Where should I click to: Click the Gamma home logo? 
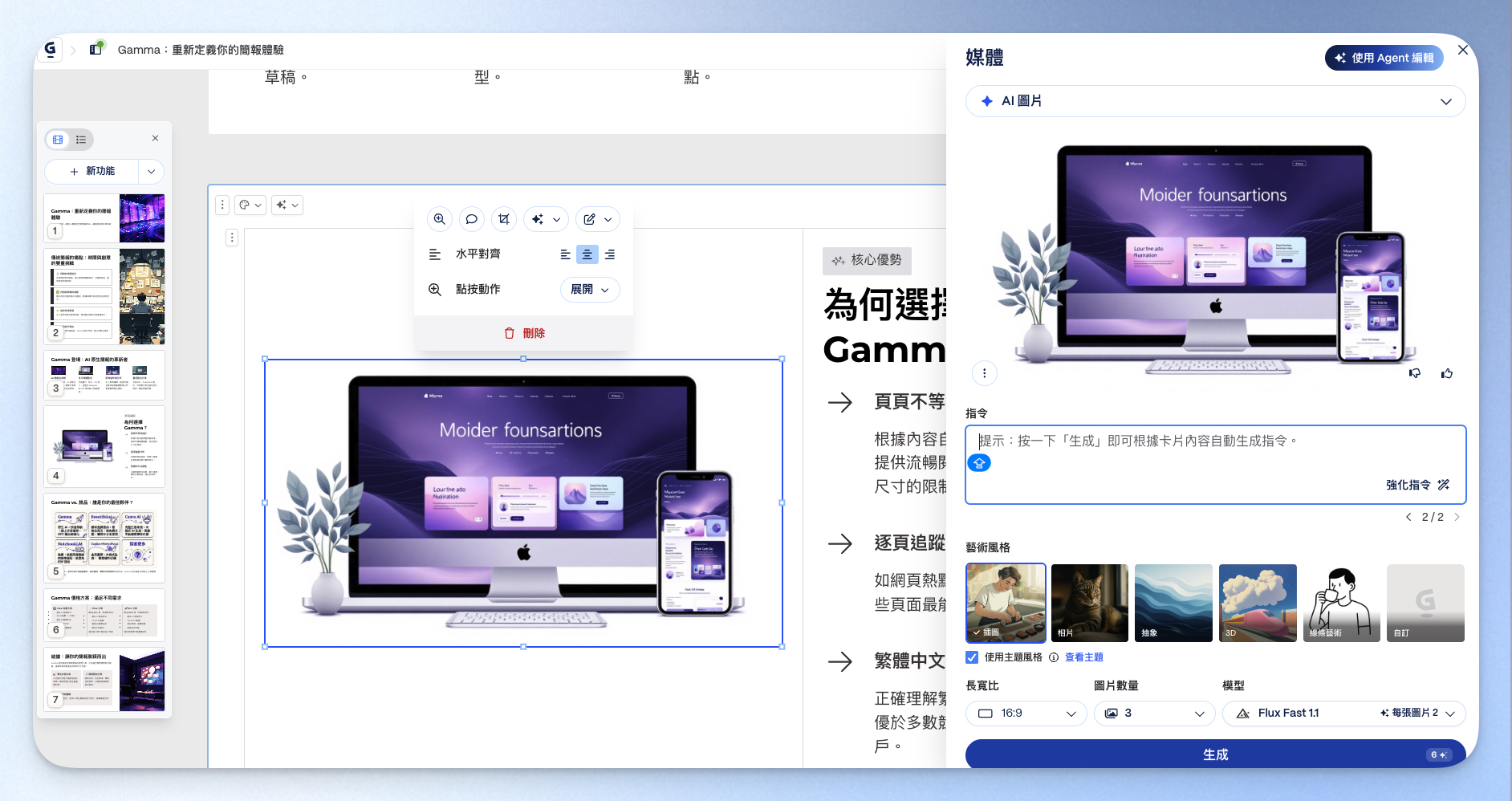51,50
